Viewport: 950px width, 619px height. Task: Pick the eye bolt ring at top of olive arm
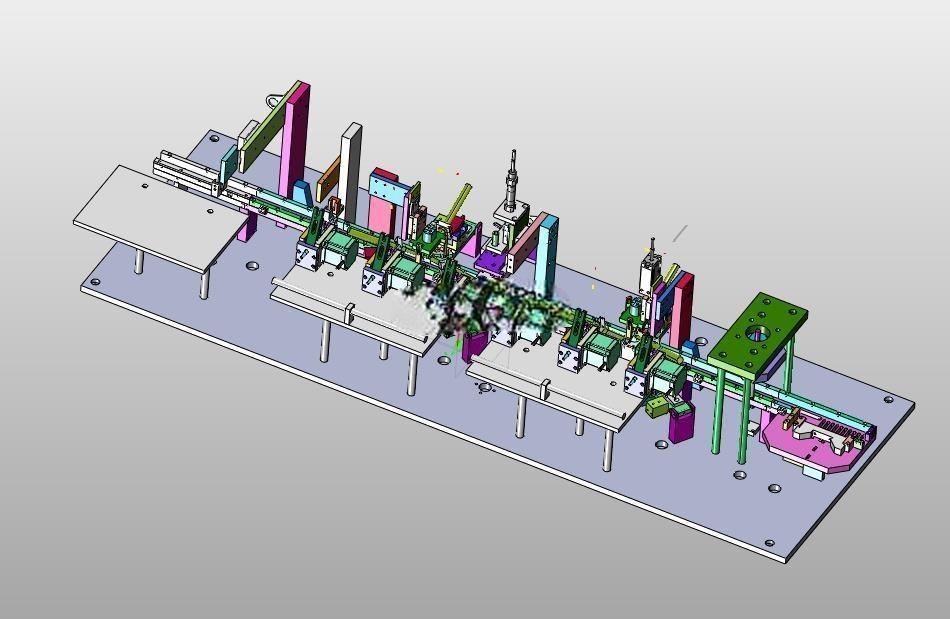tap(273, 100)
